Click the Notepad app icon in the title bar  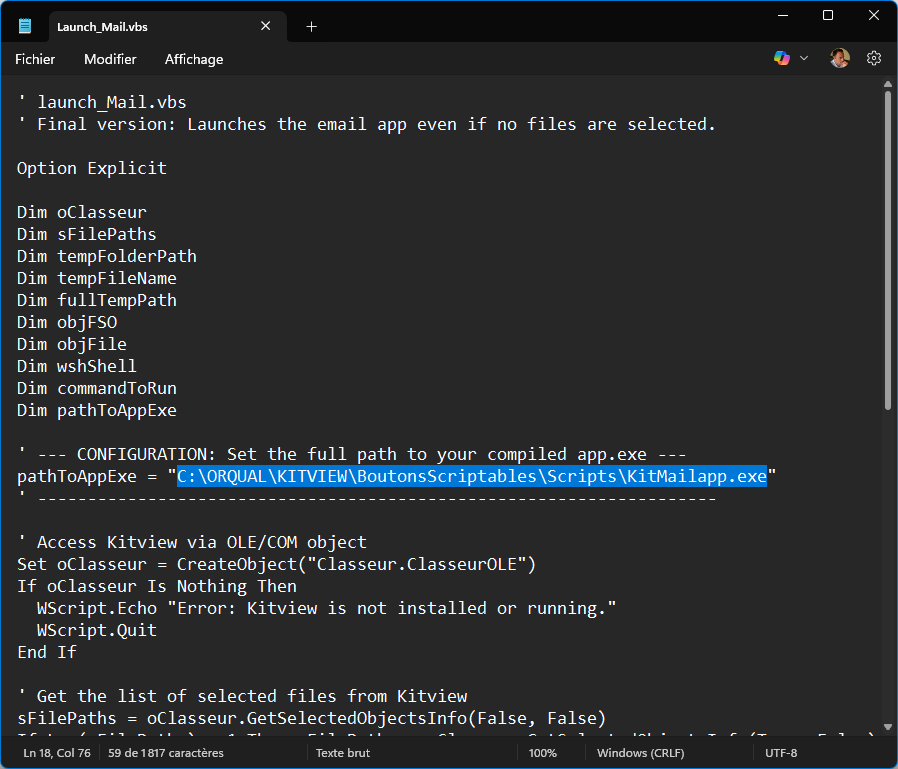(25, 27)
